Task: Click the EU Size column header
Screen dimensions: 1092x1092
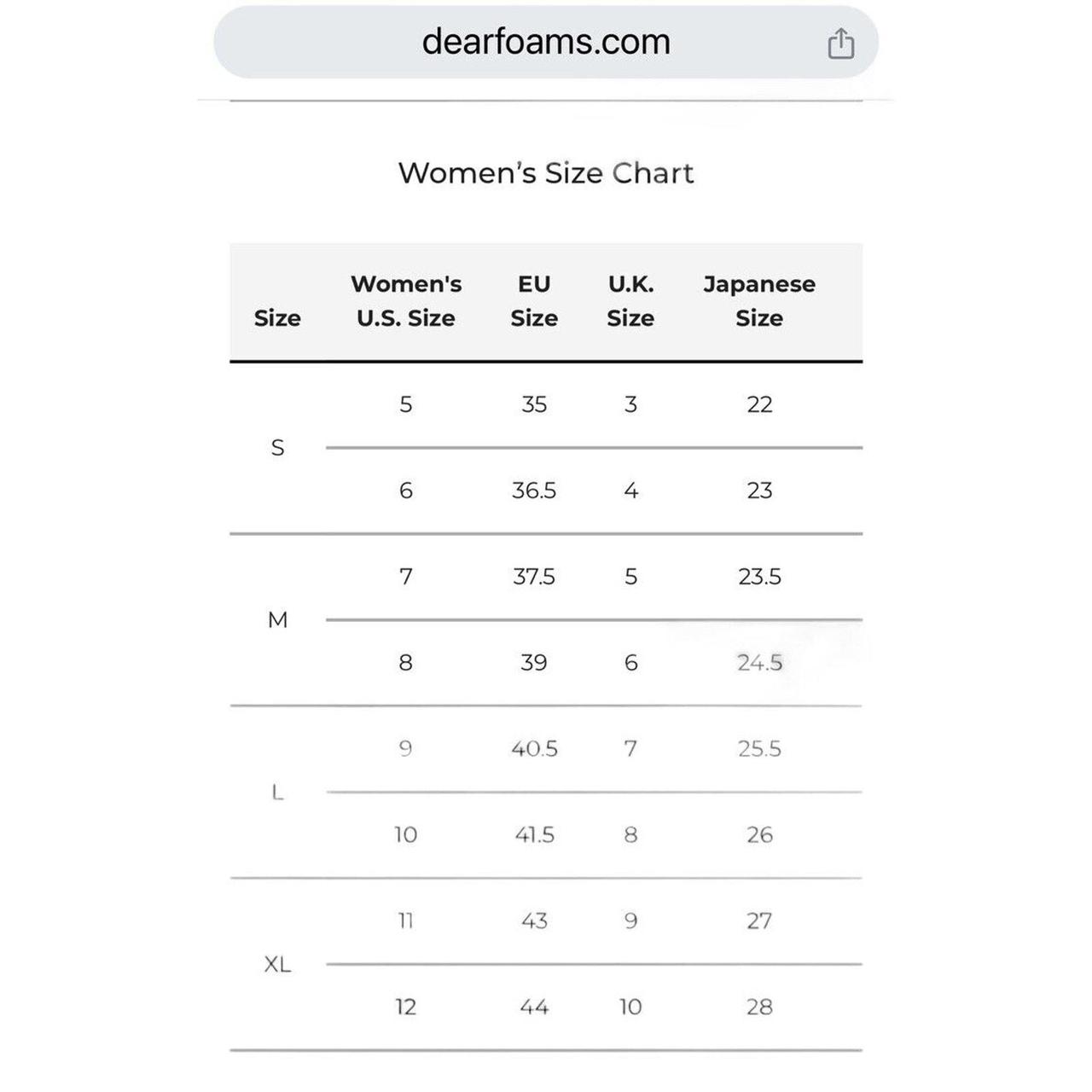Action: coord(535,301)
